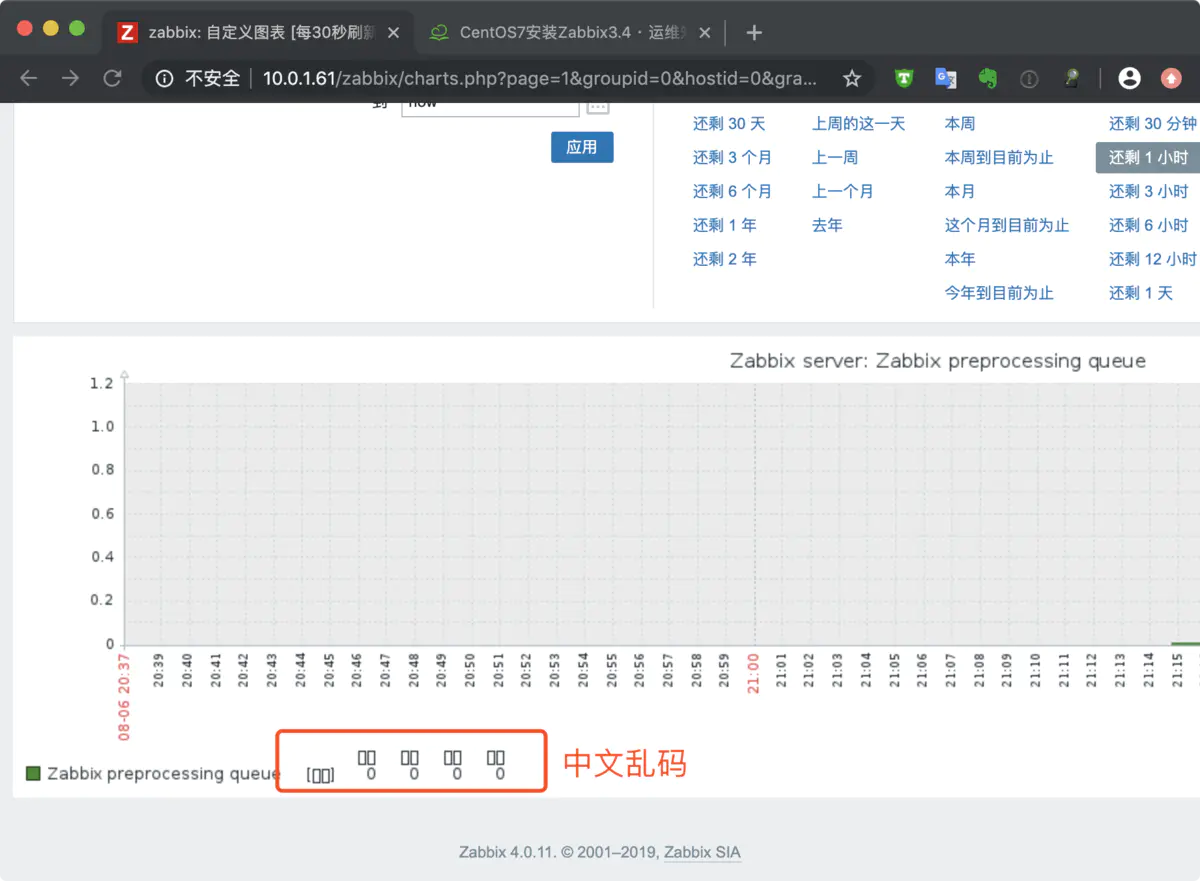Select 还剩 1 年 time range
1200x881 pixels.
click(x=725, y=226)
